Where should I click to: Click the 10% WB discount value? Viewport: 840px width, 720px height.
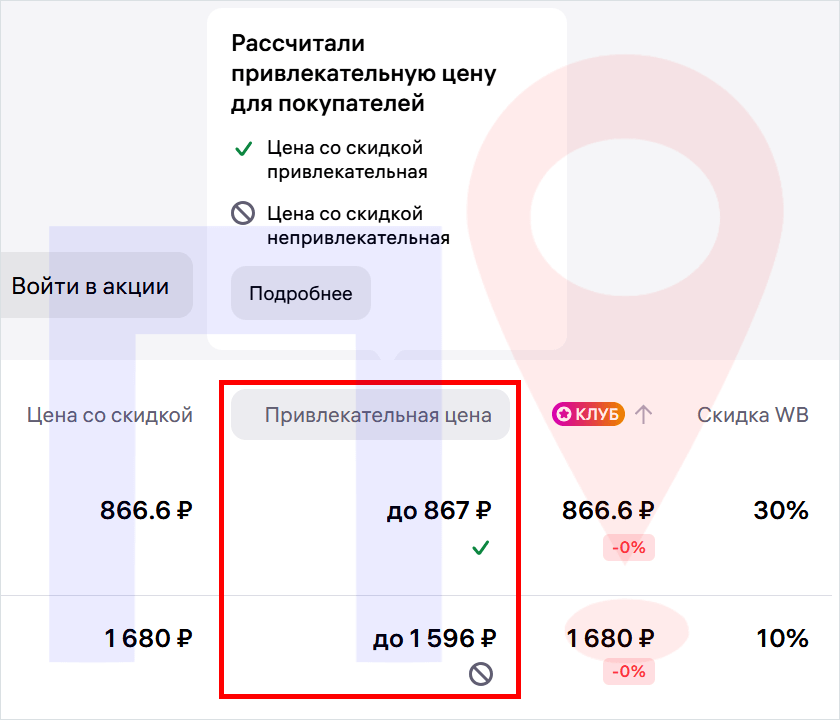pos(782,638)
